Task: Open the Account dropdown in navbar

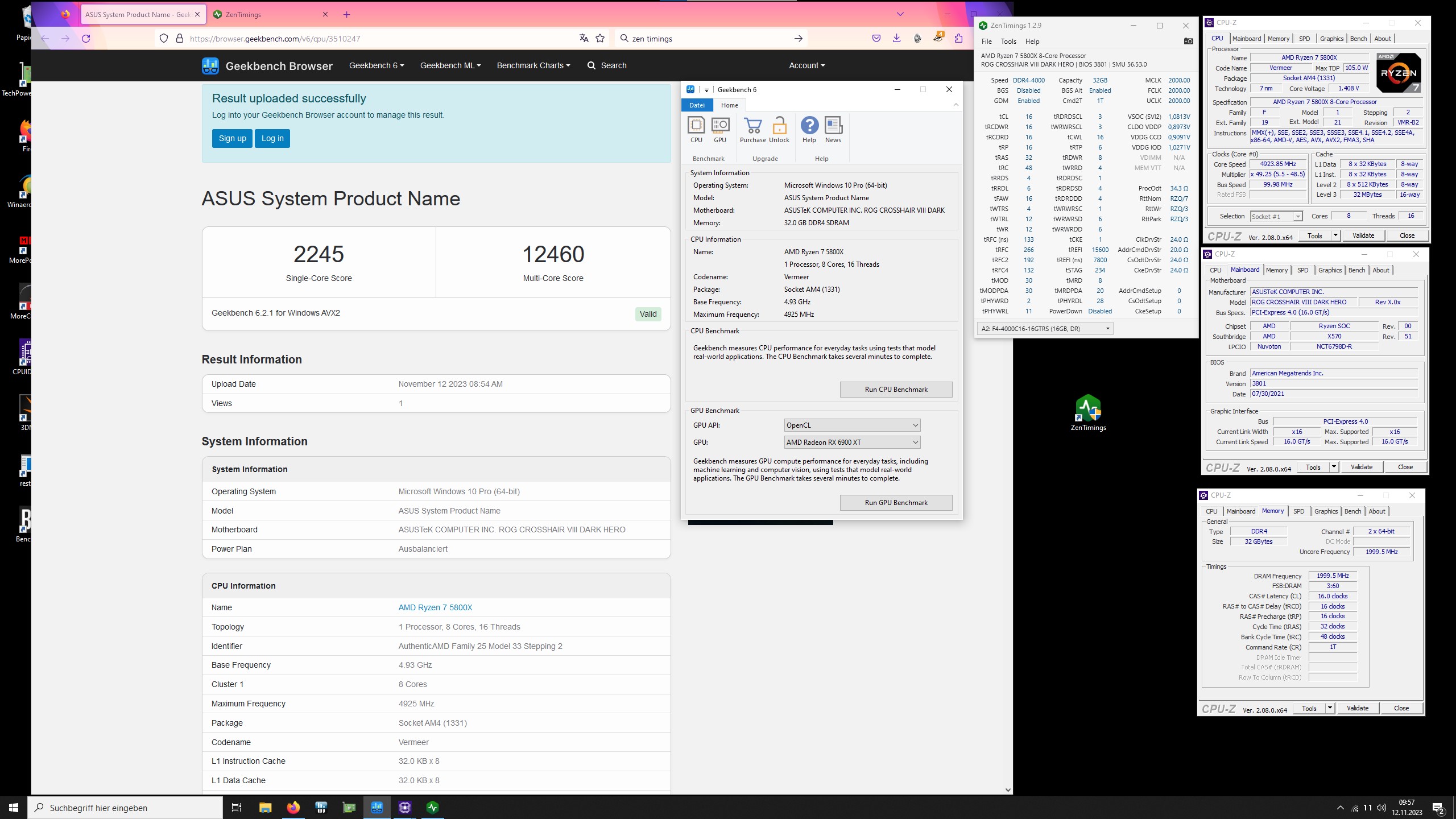Action: (806, 65)
